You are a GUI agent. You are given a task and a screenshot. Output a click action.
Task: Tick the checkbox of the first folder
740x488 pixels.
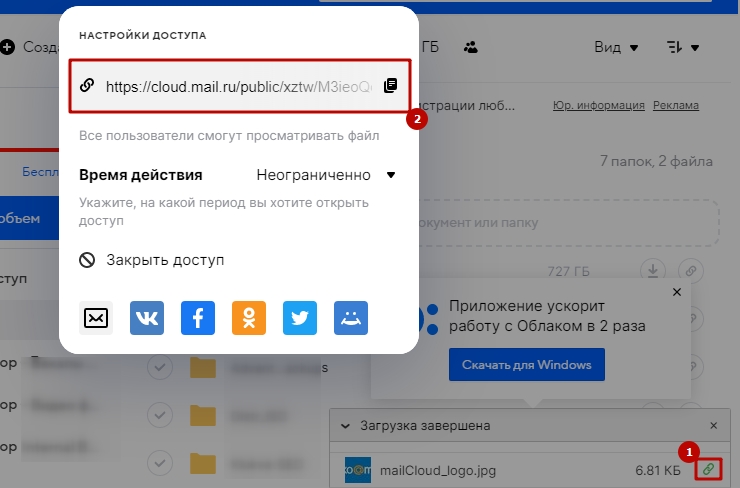(x=159, y=368)
